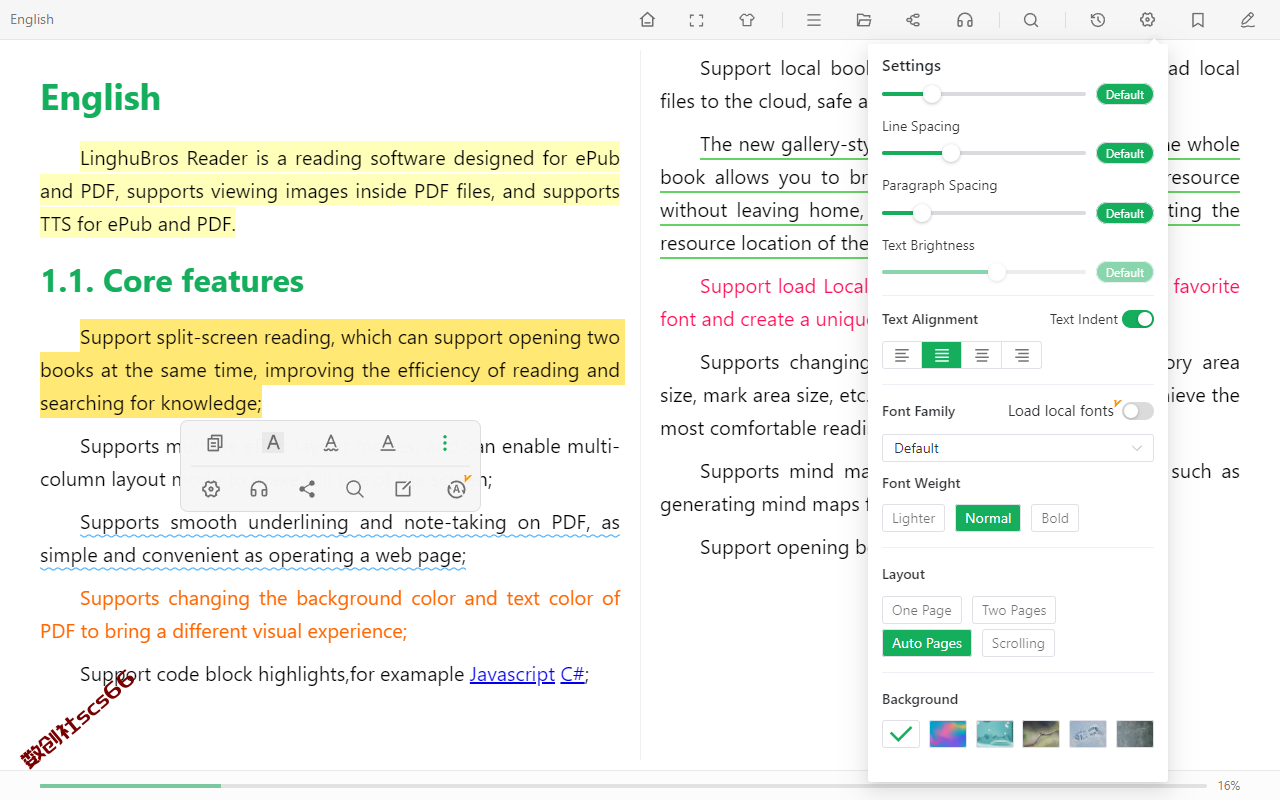1280x800 pixels.
Task: Open the C# link
Action: 572,674
